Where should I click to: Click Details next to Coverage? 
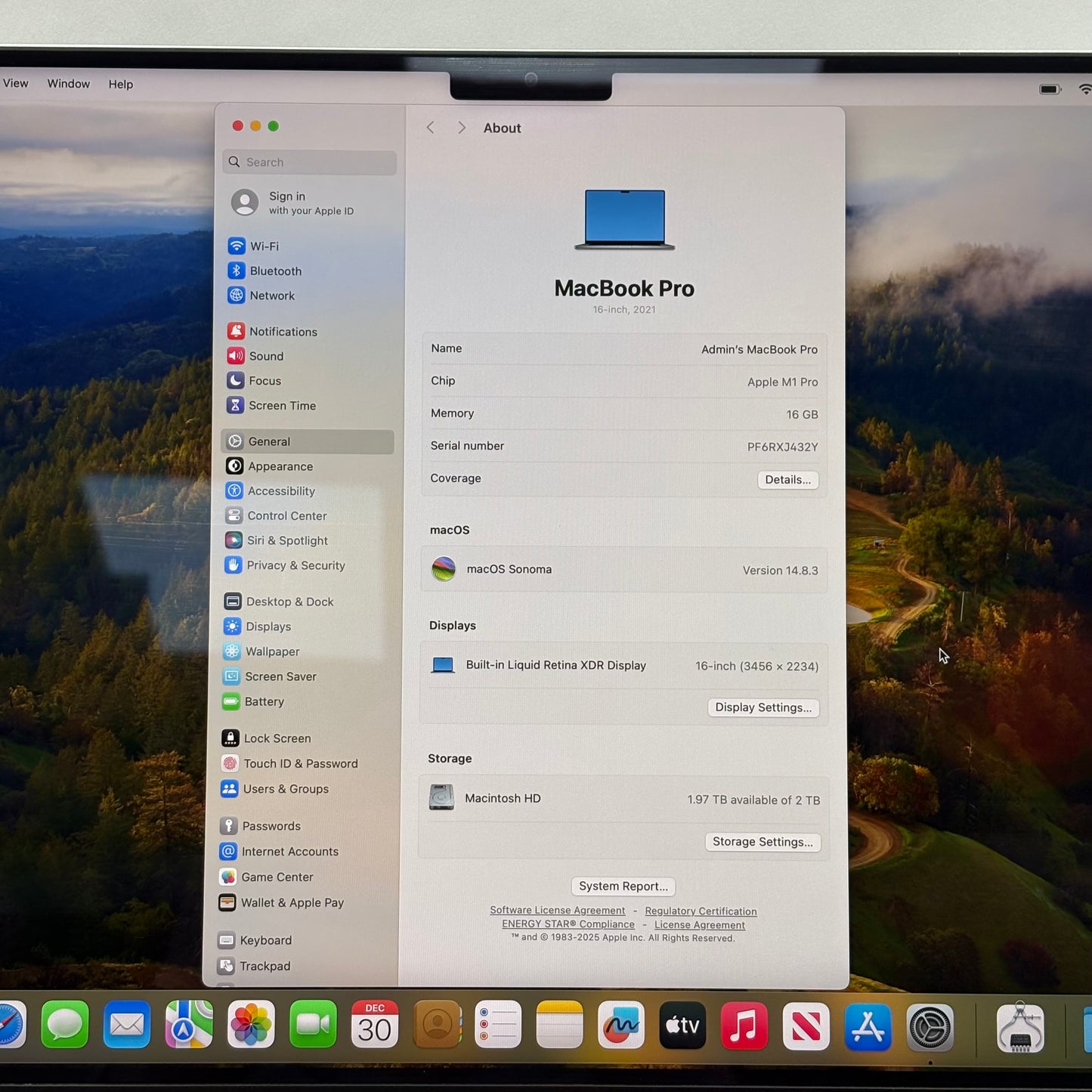tap(787, 480)
